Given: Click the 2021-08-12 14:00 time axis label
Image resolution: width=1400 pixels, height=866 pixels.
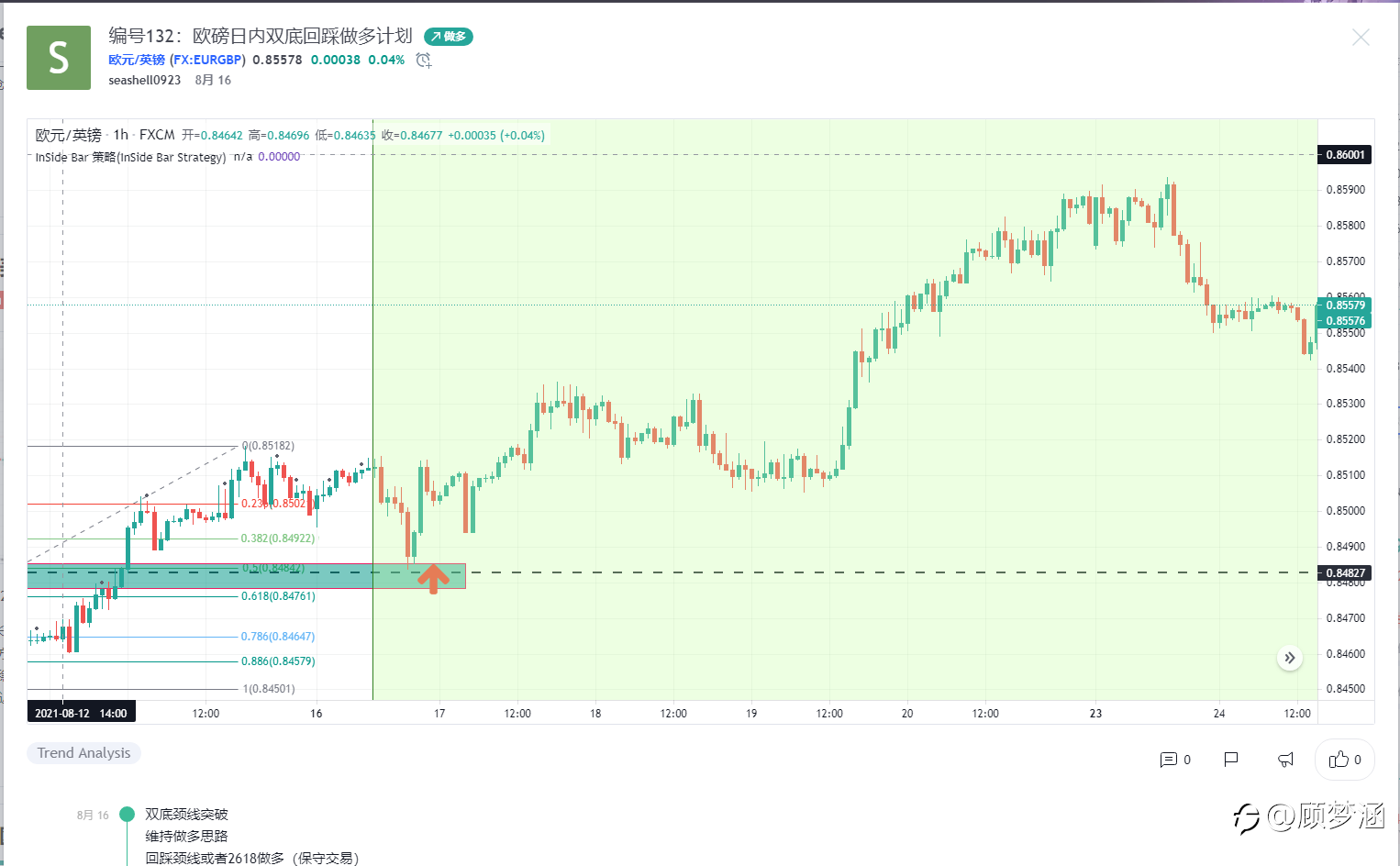Looking at the screenshot, I should point(81,713).
